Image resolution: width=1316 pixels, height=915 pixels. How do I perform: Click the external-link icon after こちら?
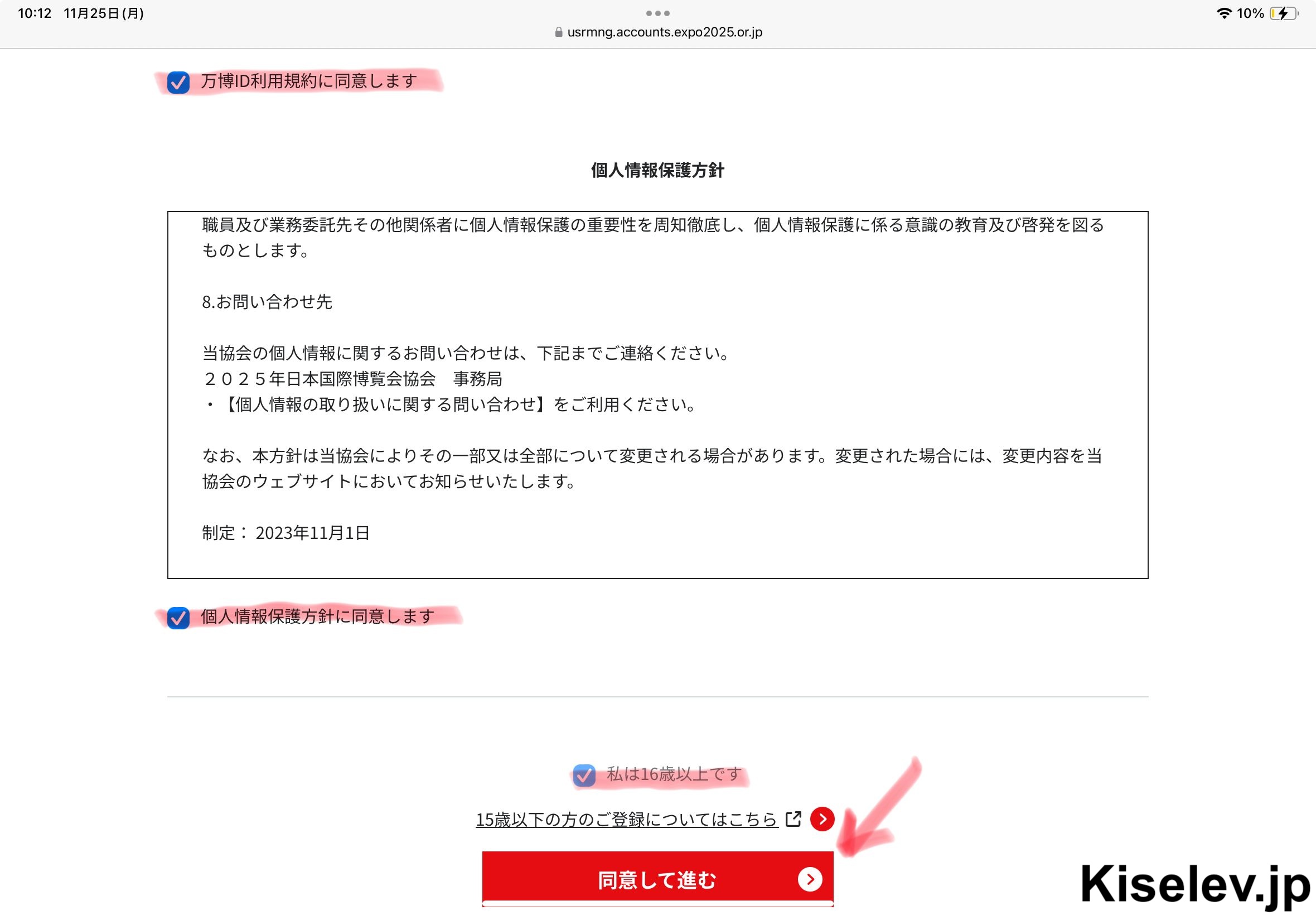(x=794, y=818)
